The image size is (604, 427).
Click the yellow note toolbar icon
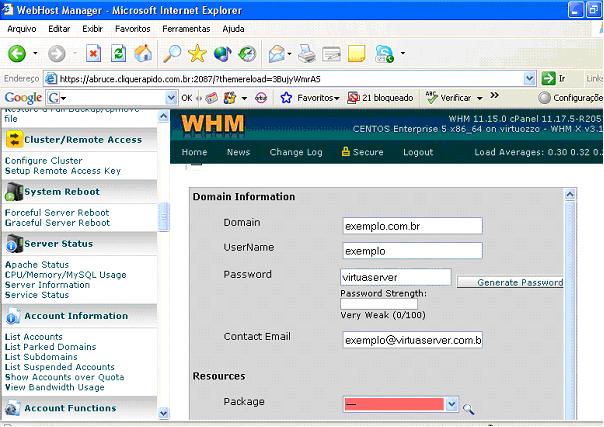coord(356,54)
